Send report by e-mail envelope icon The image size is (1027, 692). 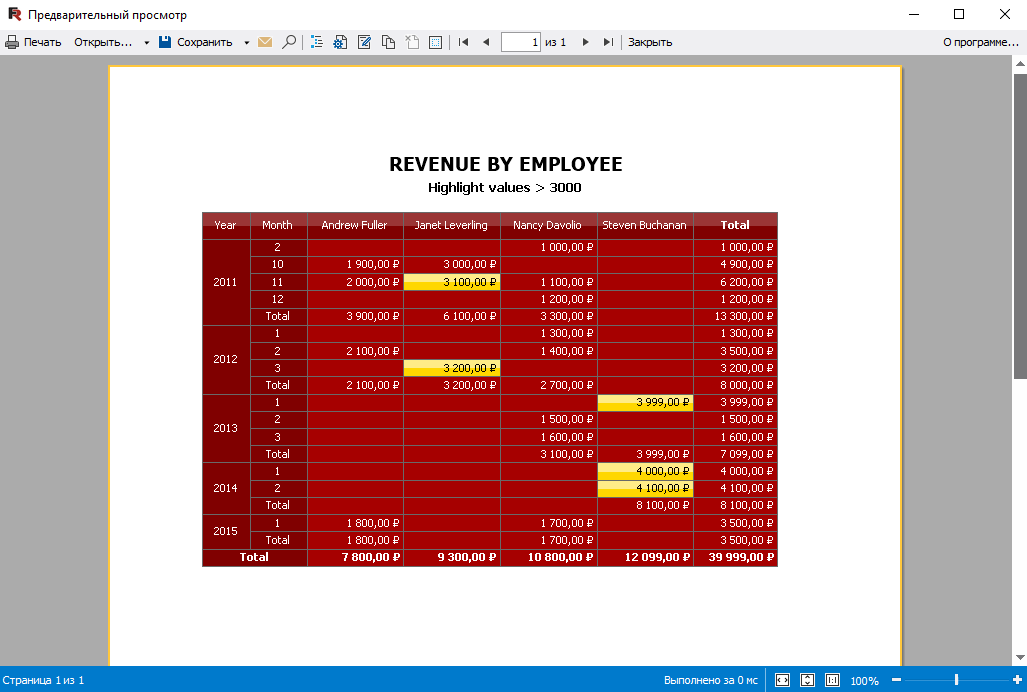coord(265,42)
